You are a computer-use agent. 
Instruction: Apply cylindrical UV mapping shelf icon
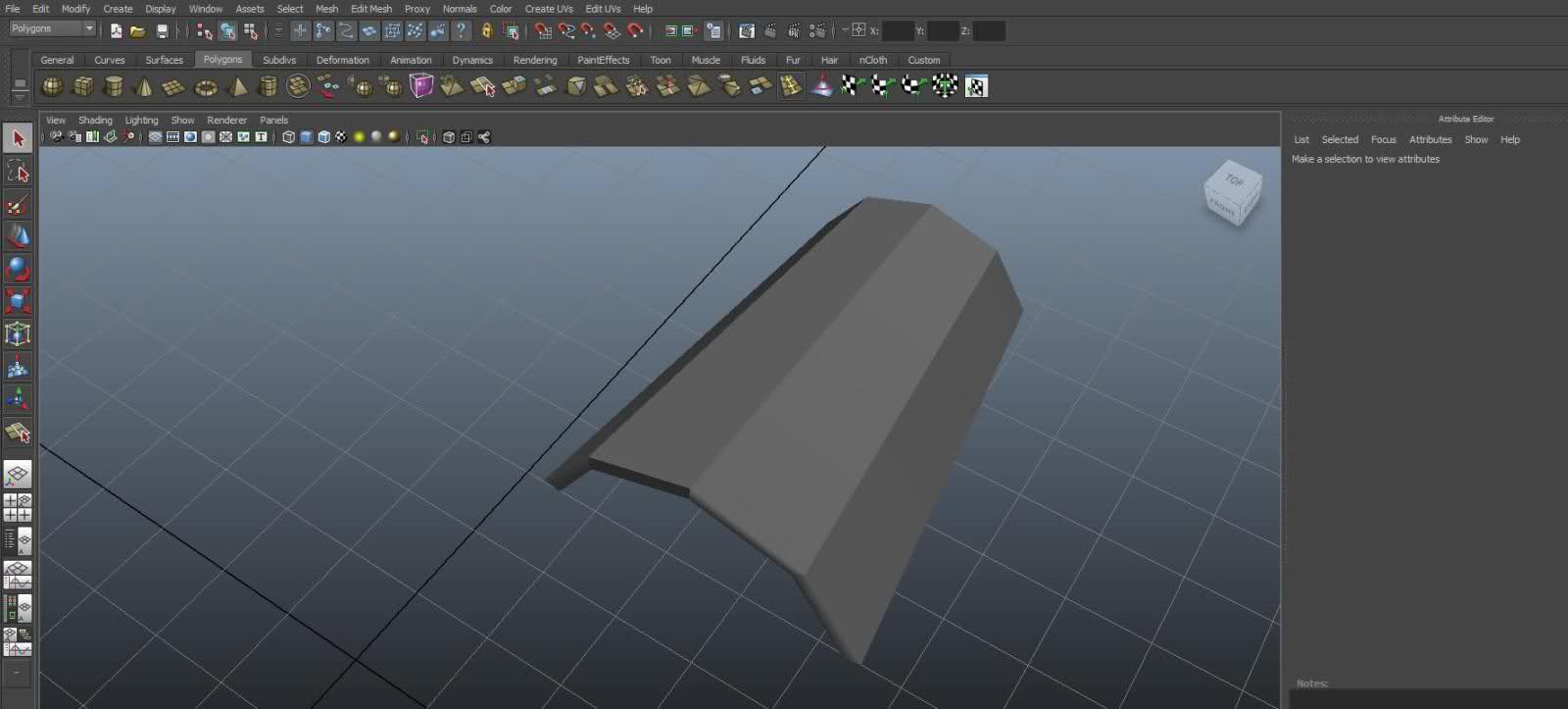882,86
